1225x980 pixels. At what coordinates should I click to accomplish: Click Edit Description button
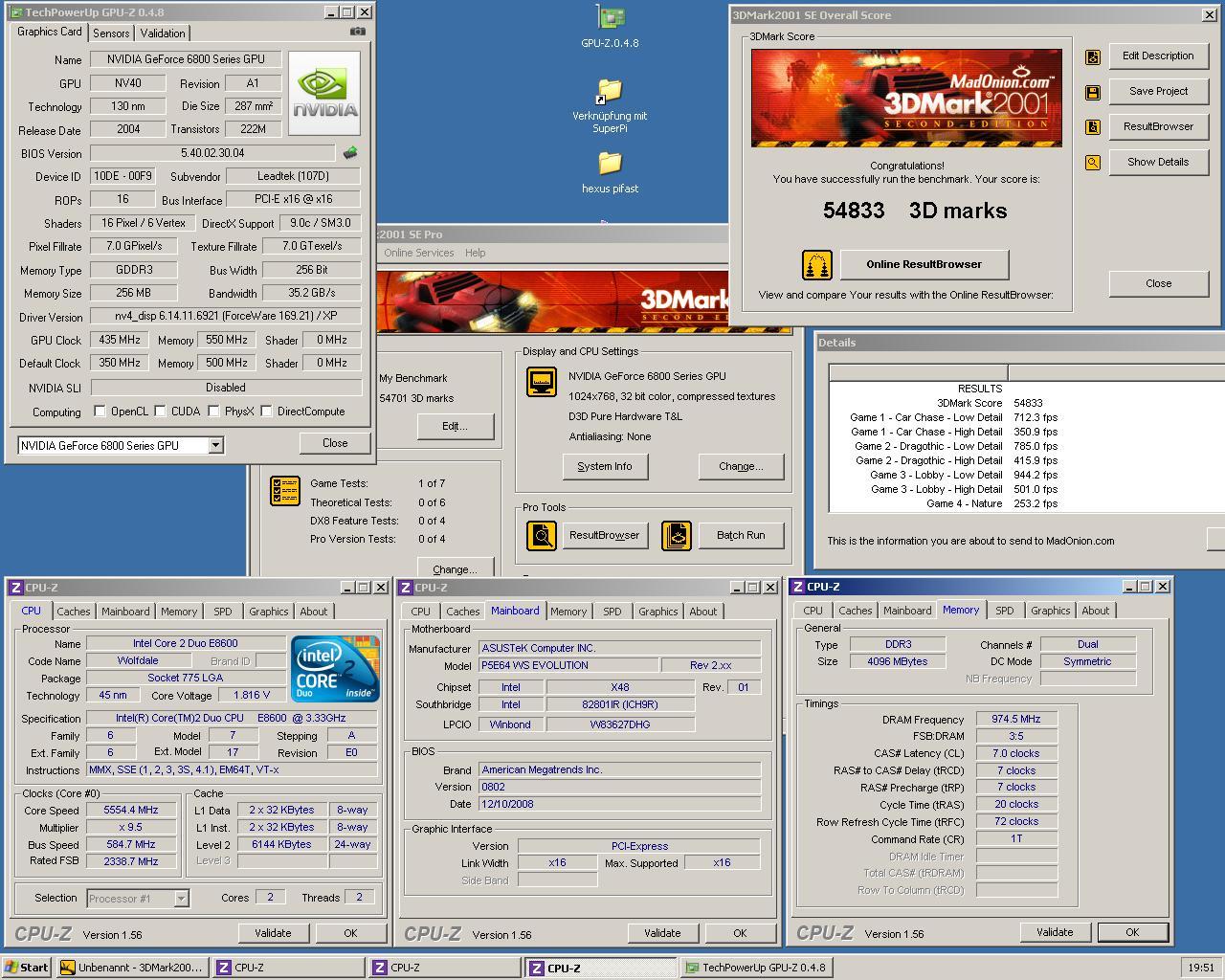point(1158,56)
